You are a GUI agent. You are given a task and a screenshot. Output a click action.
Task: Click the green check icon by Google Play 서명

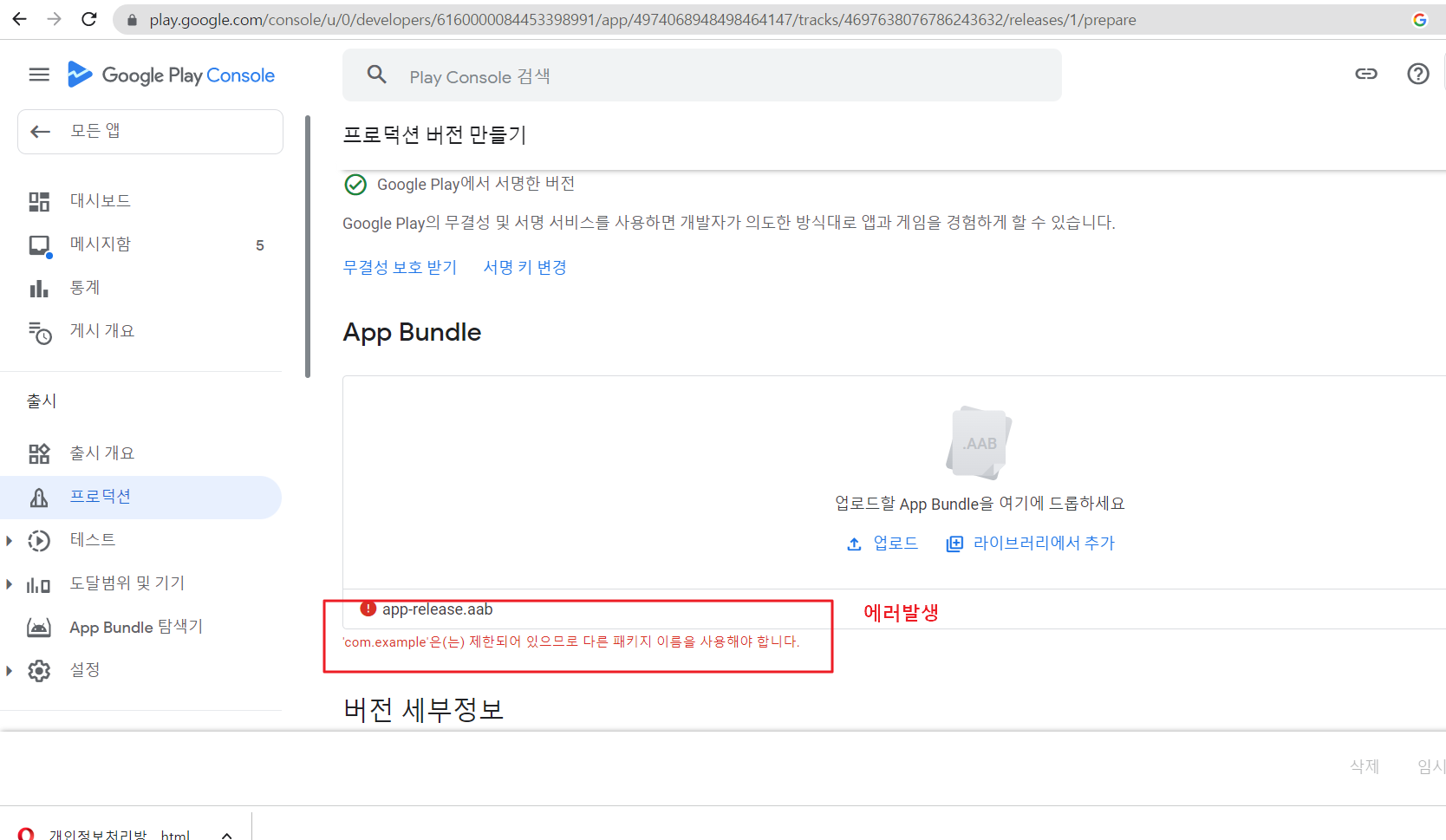pyautogui.click(x=355, y=184)
